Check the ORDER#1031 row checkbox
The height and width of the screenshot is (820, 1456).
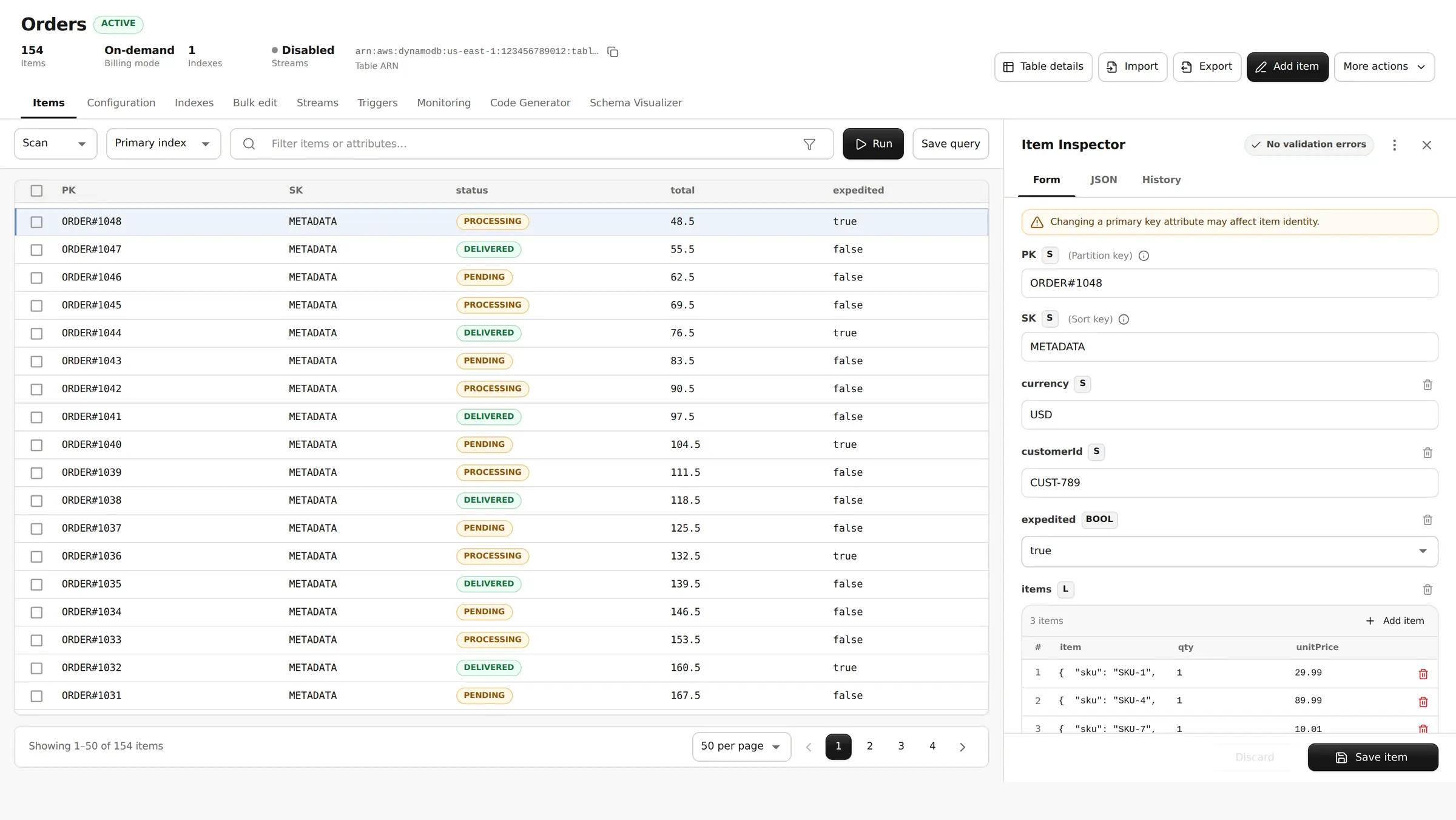coord(36,696)
